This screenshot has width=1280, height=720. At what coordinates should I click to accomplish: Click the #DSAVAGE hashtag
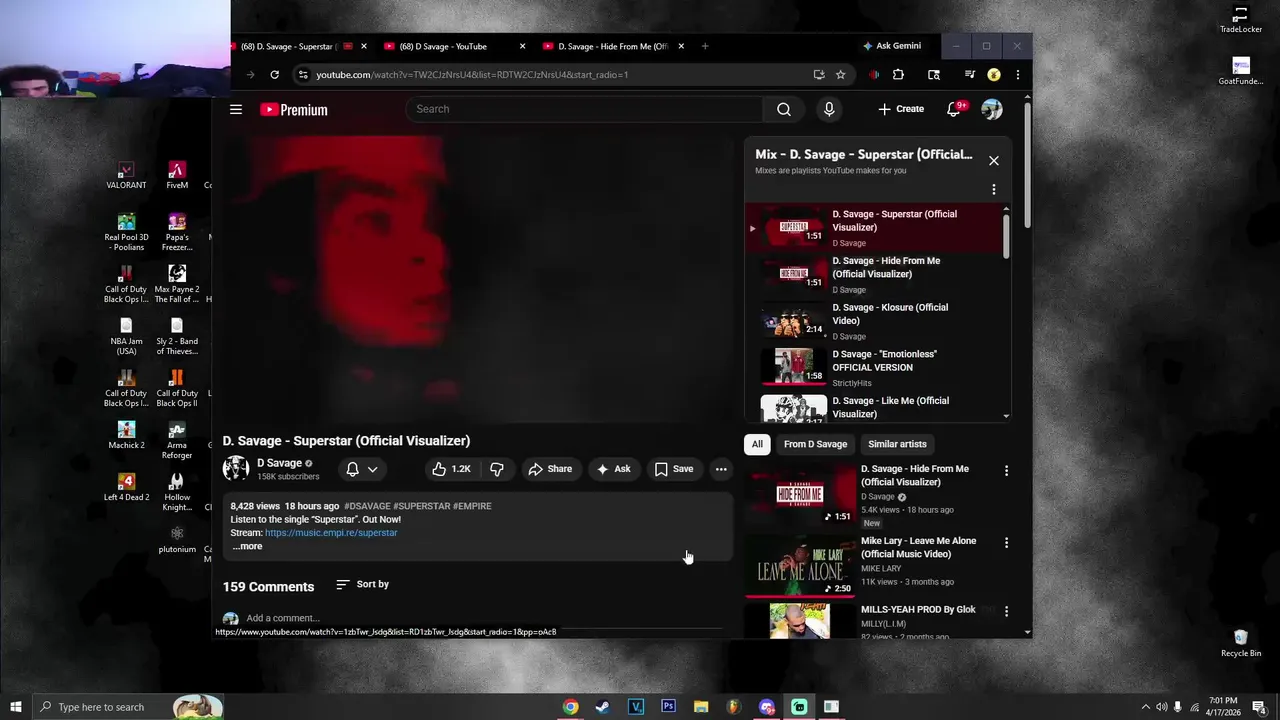[x=367, y=507]
